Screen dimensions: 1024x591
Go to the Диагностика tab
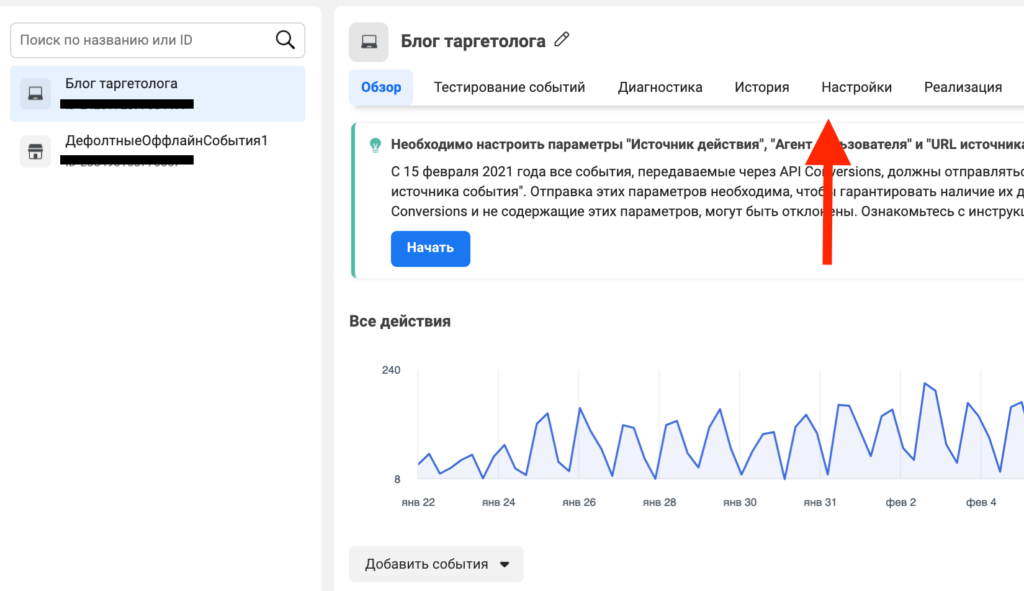coord(660,87)
